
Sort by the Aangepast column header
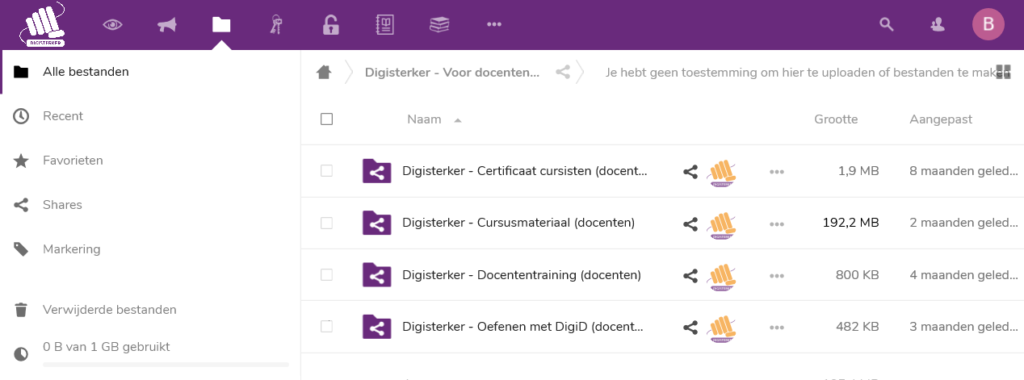click(x=941, y=119)
